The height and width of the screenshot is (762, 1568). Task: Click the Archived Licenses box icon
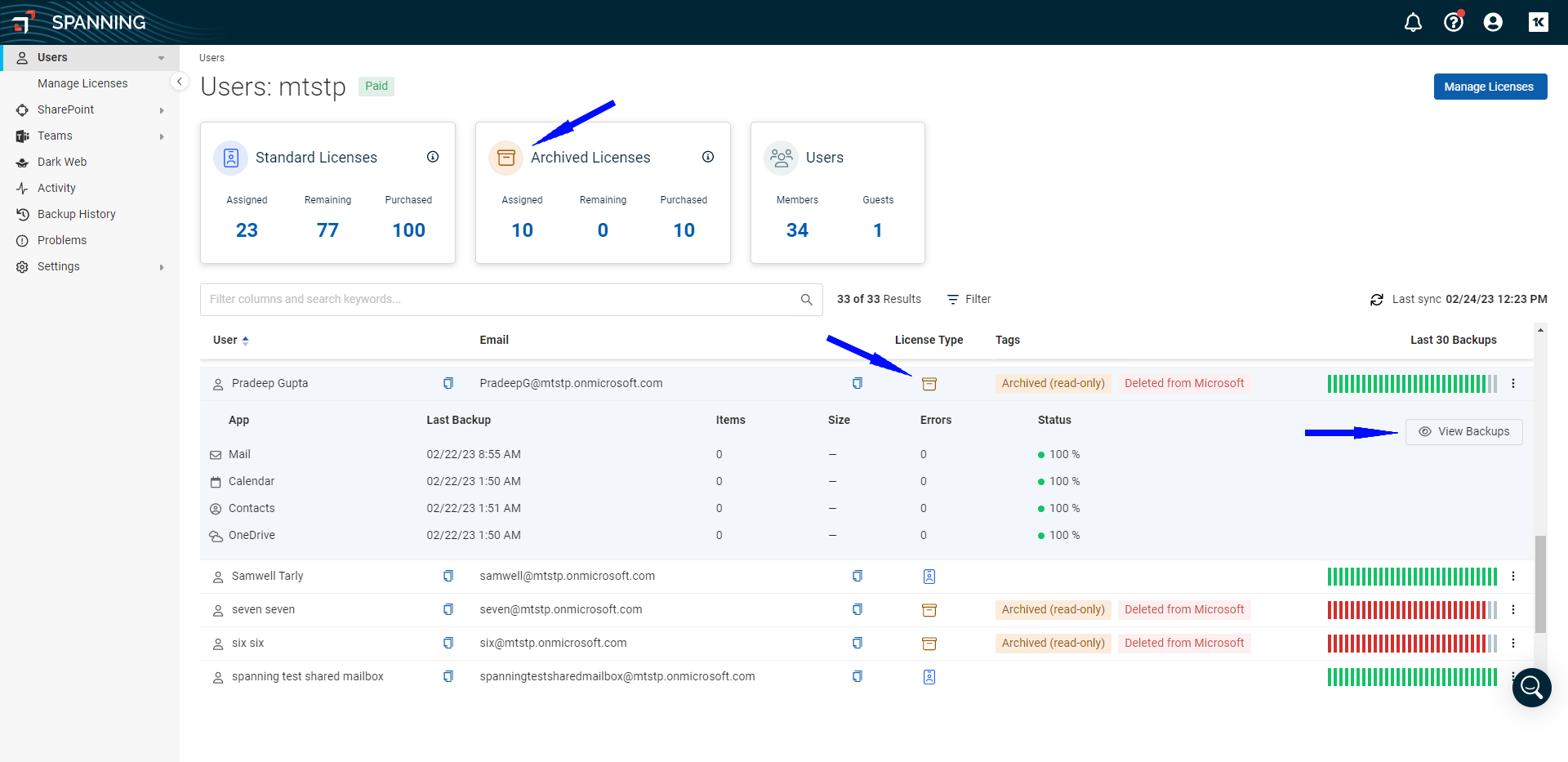(506, 158)
